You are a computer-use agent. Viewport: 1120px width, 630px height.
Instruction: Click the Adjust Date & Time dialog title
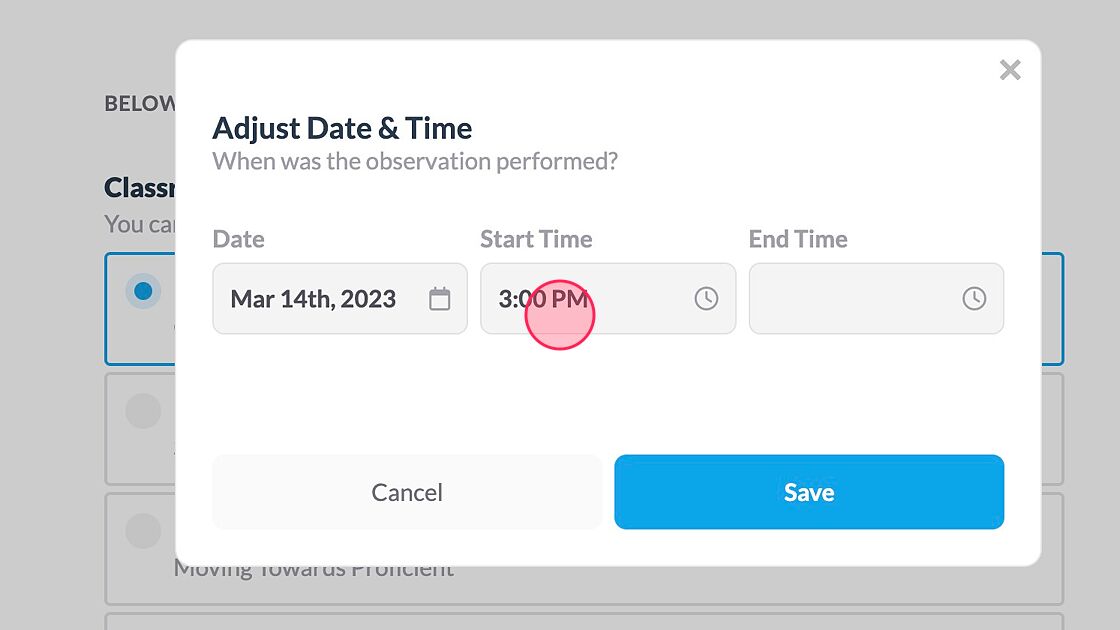coord(342,128)
